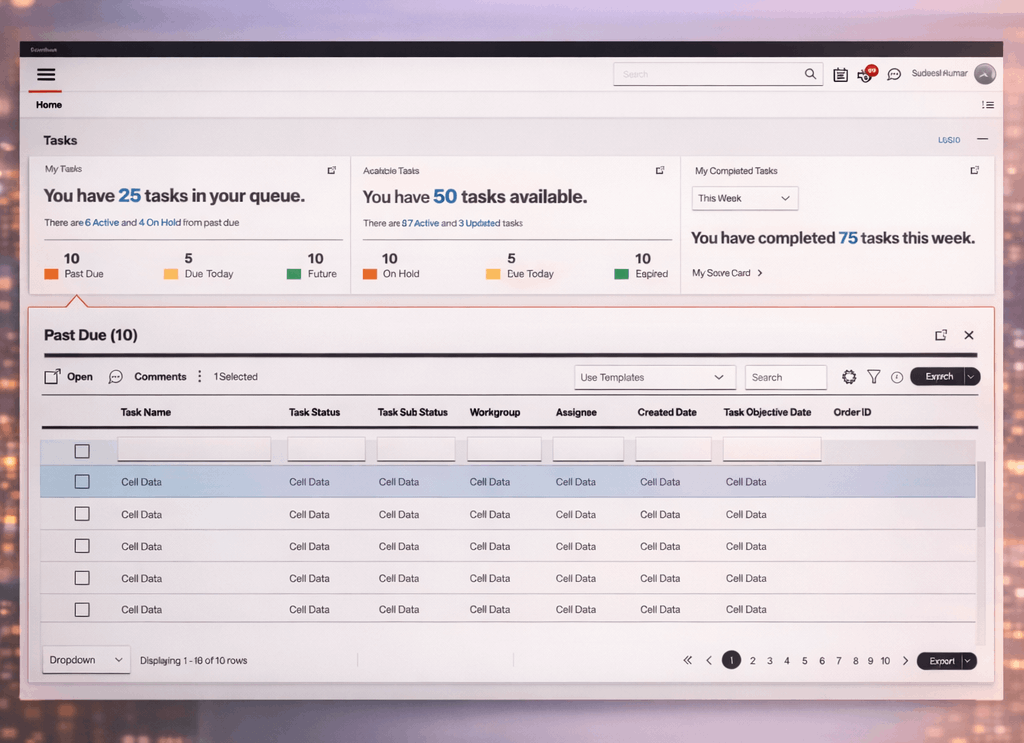Tick the checkbox on the last visible data row
The width and height of the screenshot is (1024, 743).
pyautogui.click(x=82, y=609)
